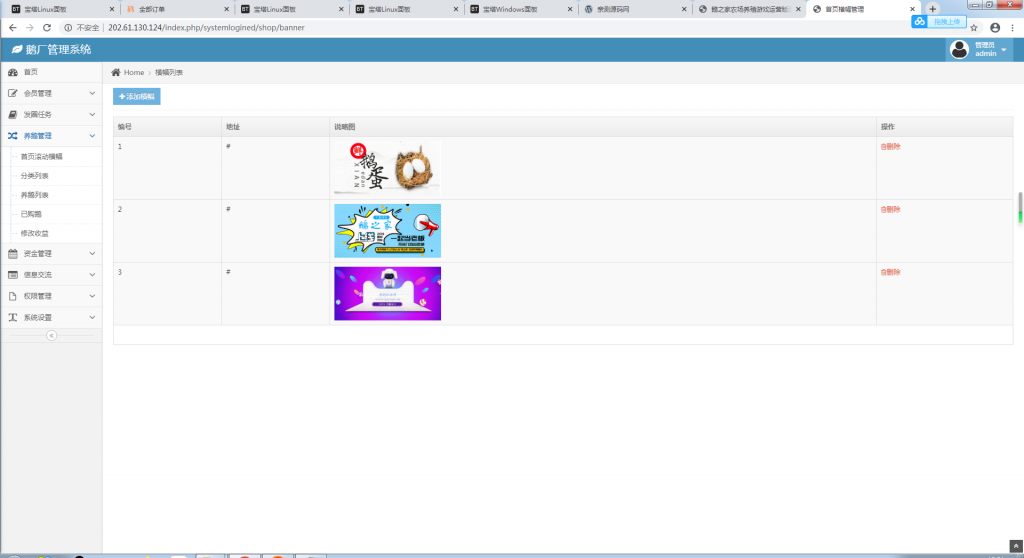The image size is (1024, 558).
Task: Click the admin user avatar icon
Action: [x=959, y=49]
